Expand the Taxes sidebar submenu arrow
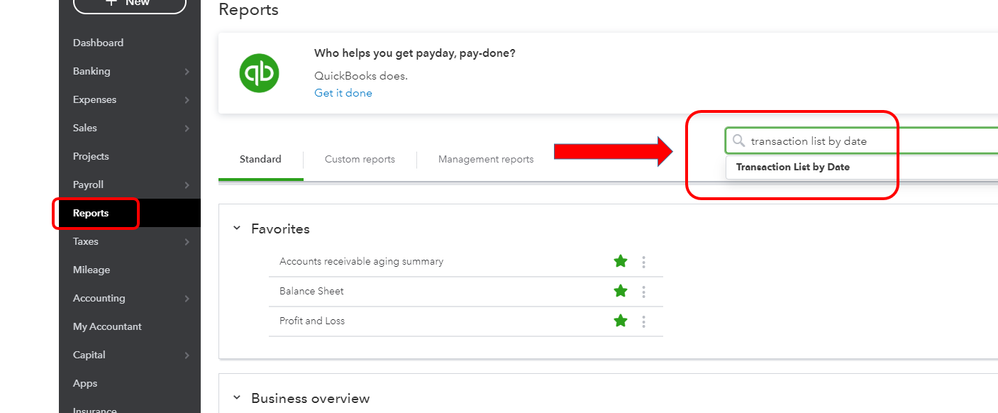This screenshot has height=413, width=998. (x=186, y=242)
